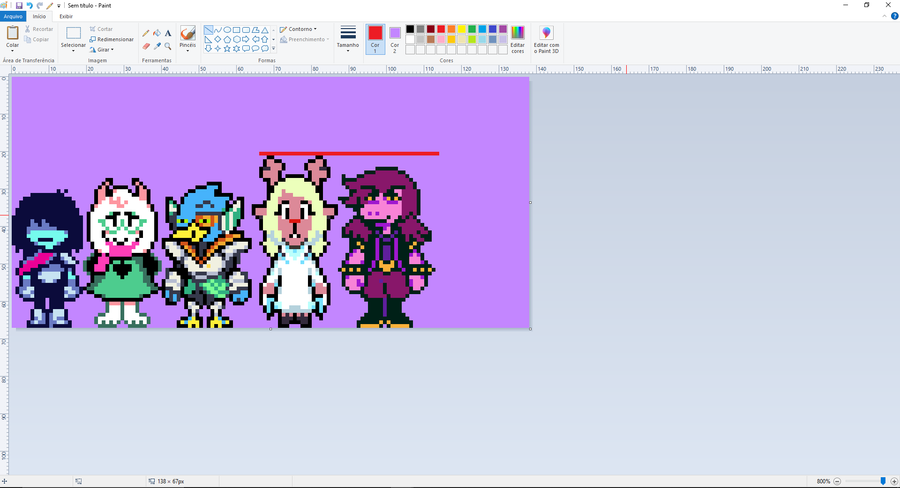This screenshot has width=900, height=488.
Task: Activate Cor 2 background color
Action: click(x=395, y=39)
